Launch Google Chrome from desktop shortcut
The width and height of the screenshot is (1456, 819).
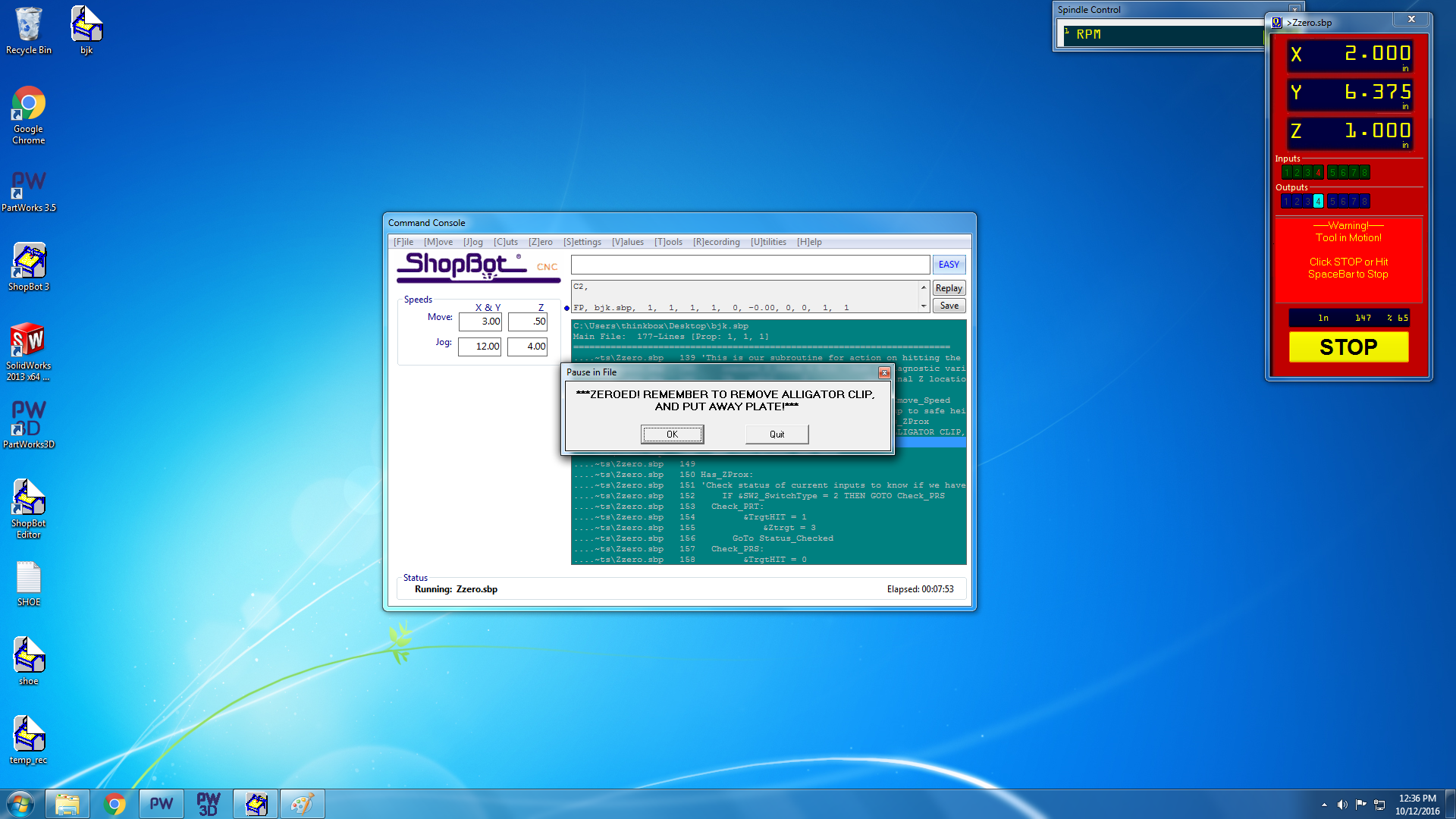(x=29, y=115)
